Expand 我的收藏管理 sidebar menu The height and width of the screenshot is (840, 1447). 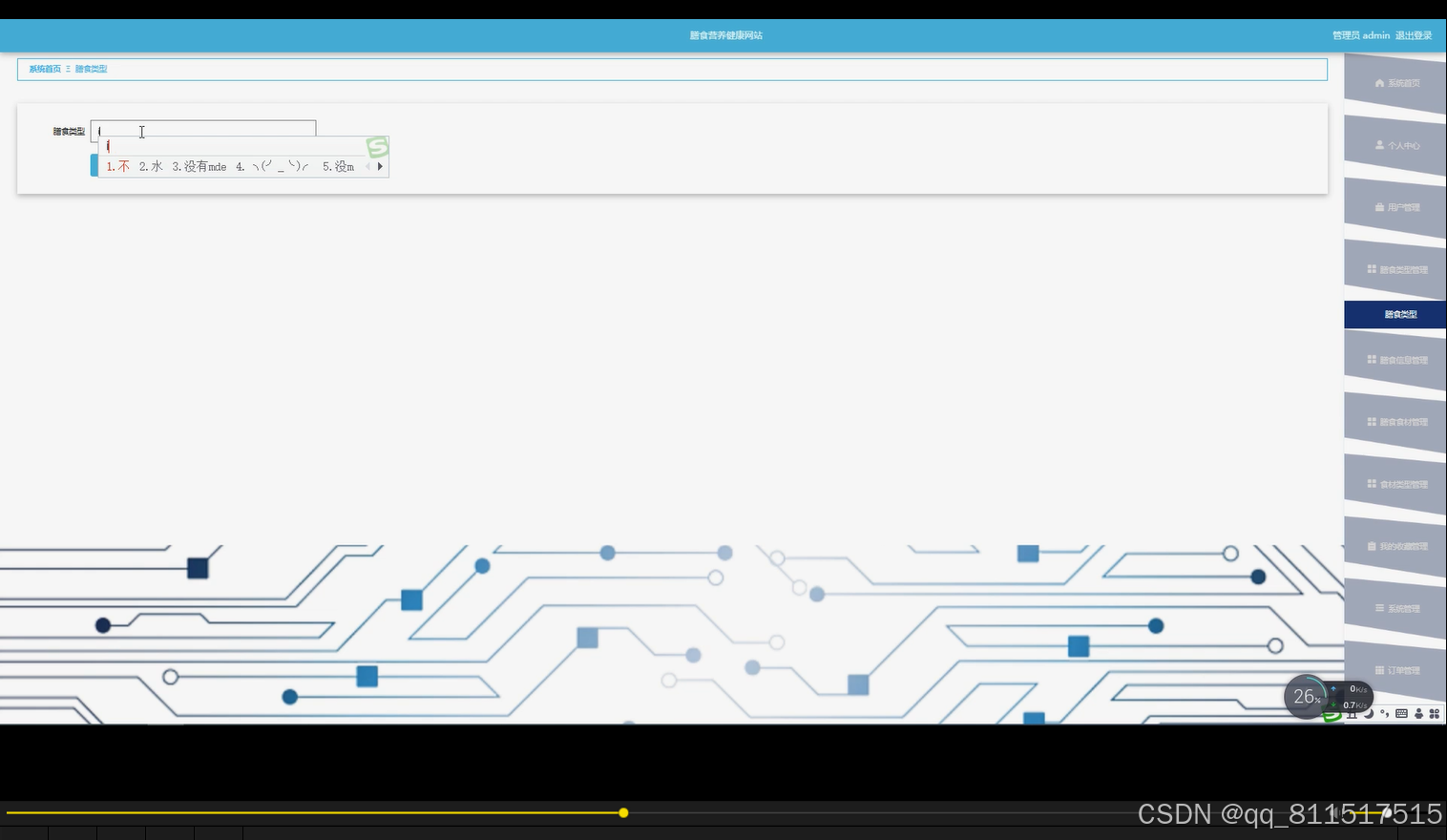pos(1395,546)
